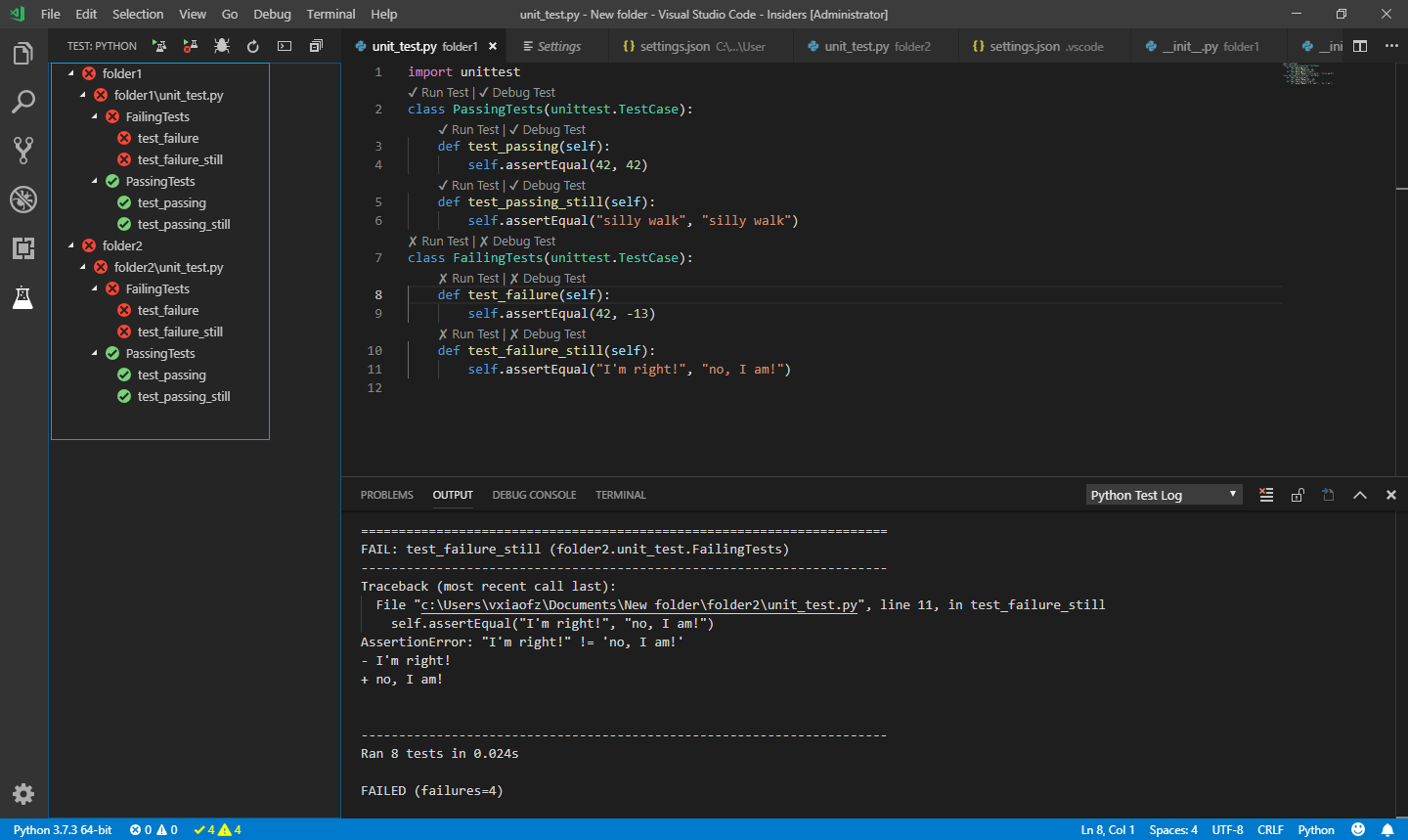
Task: Open the Python Test Log output channel dropdown
Action: coord(1164,495)
